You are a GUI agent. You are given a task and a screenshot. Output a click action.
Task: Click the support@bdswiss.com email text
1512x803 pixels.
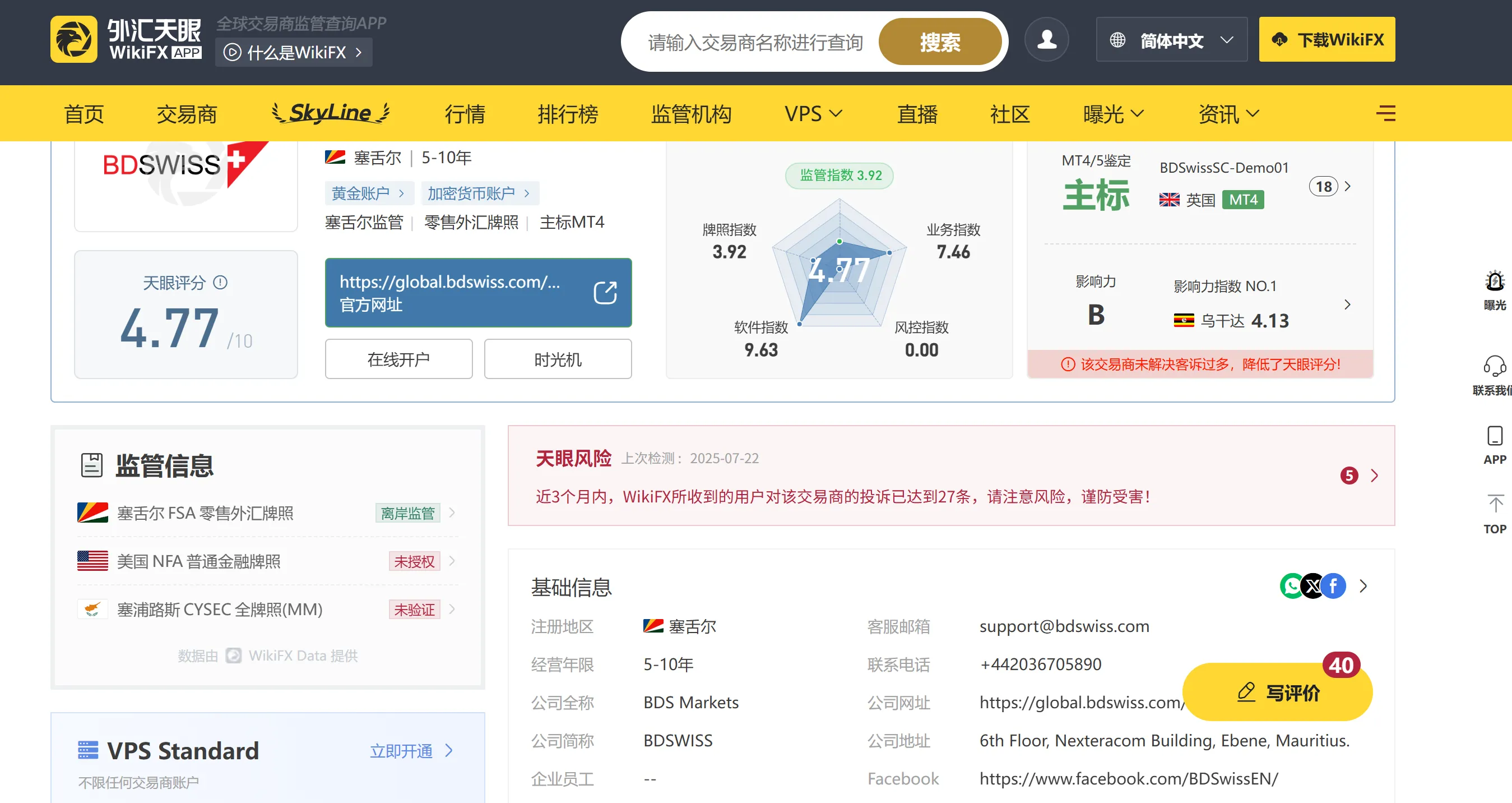point(1064,626)
